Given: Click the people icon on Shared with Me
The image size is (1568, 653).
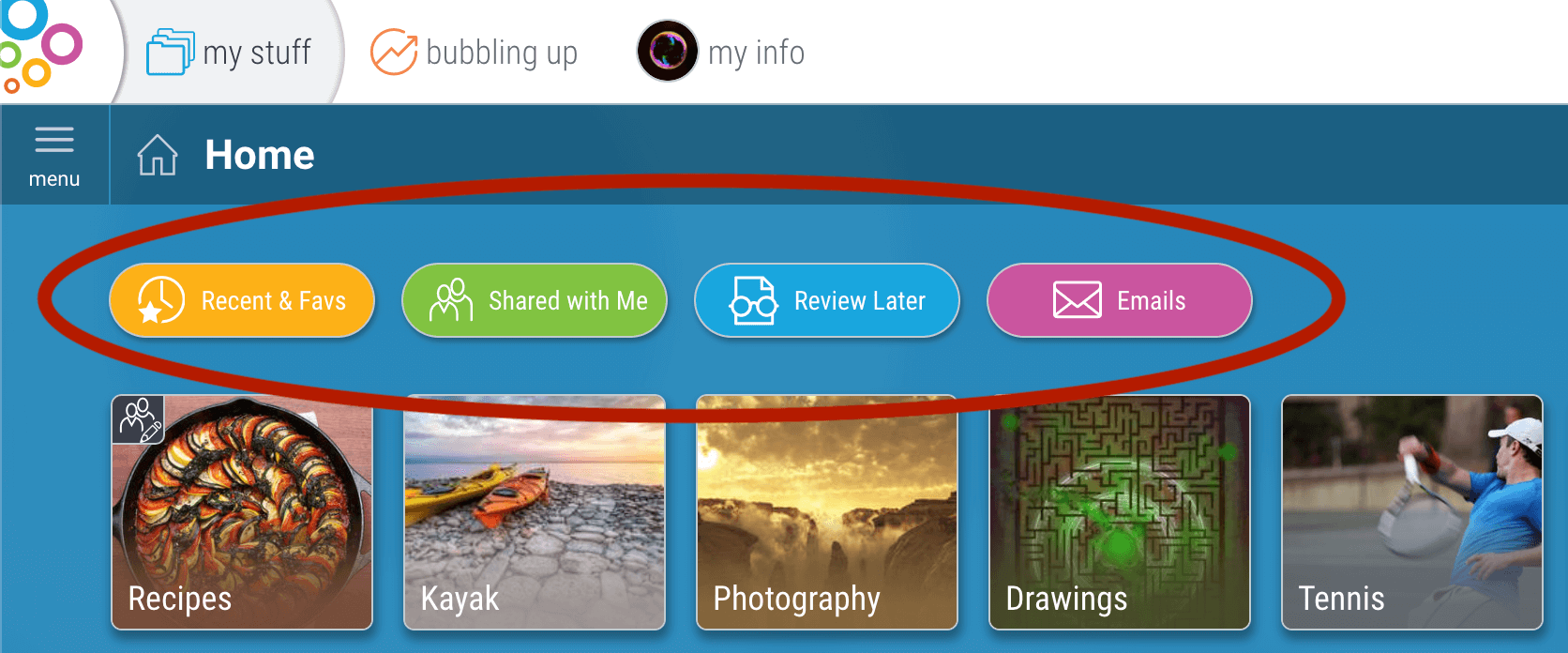Looking at the screenshot, I should (x=451, y=300).
